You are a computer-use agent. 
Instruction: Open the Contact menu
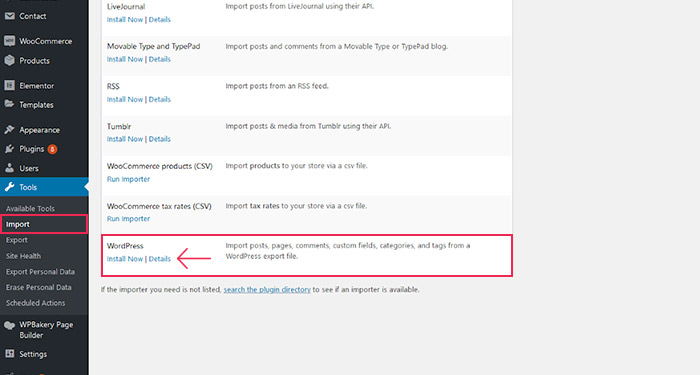point(33,16)
